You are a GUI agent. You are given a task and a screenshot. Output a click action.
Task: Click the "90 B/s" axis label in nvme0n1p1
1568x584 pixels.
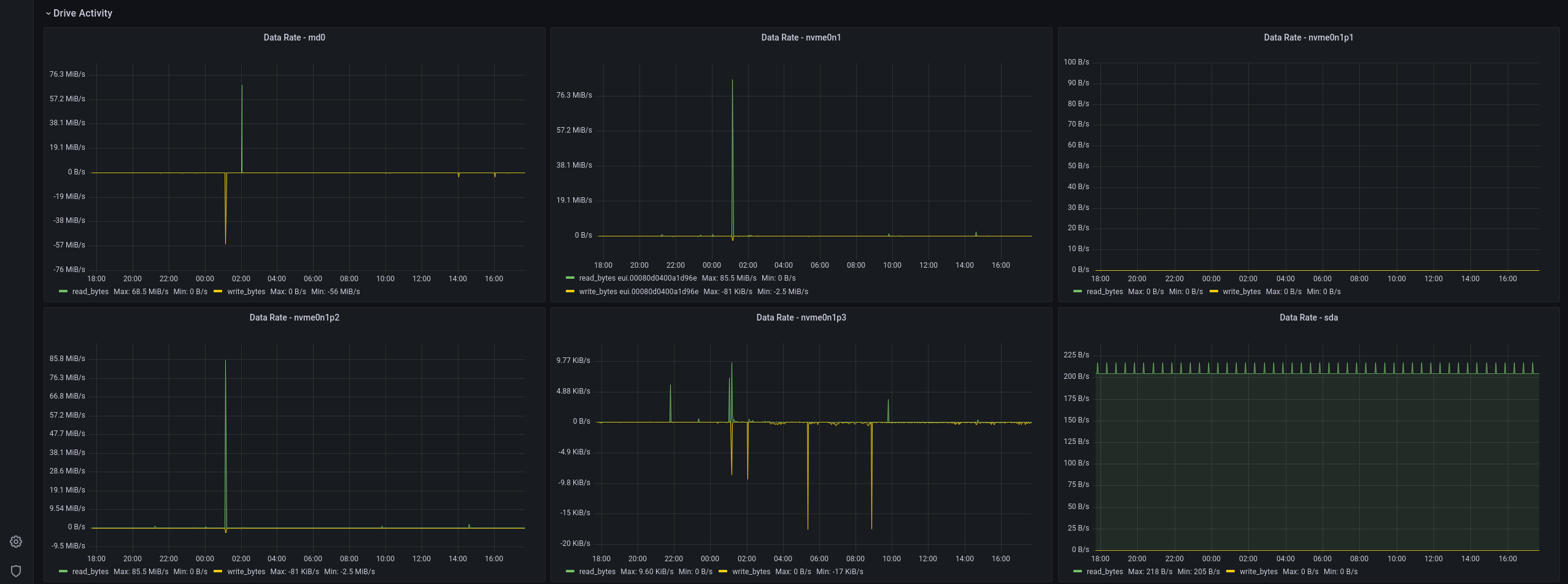(x=1078, y=83)
